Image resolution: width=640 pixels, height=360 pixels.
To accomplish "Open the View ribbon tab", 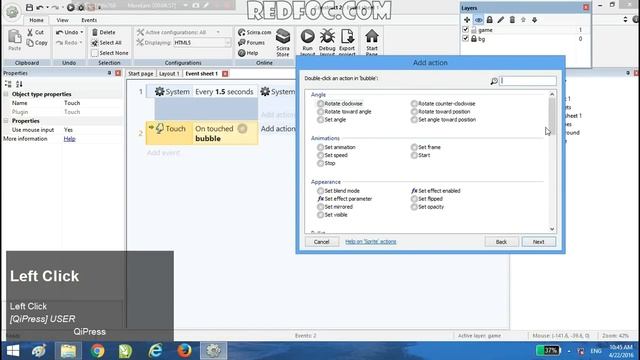I will click(x=62, y=20).
